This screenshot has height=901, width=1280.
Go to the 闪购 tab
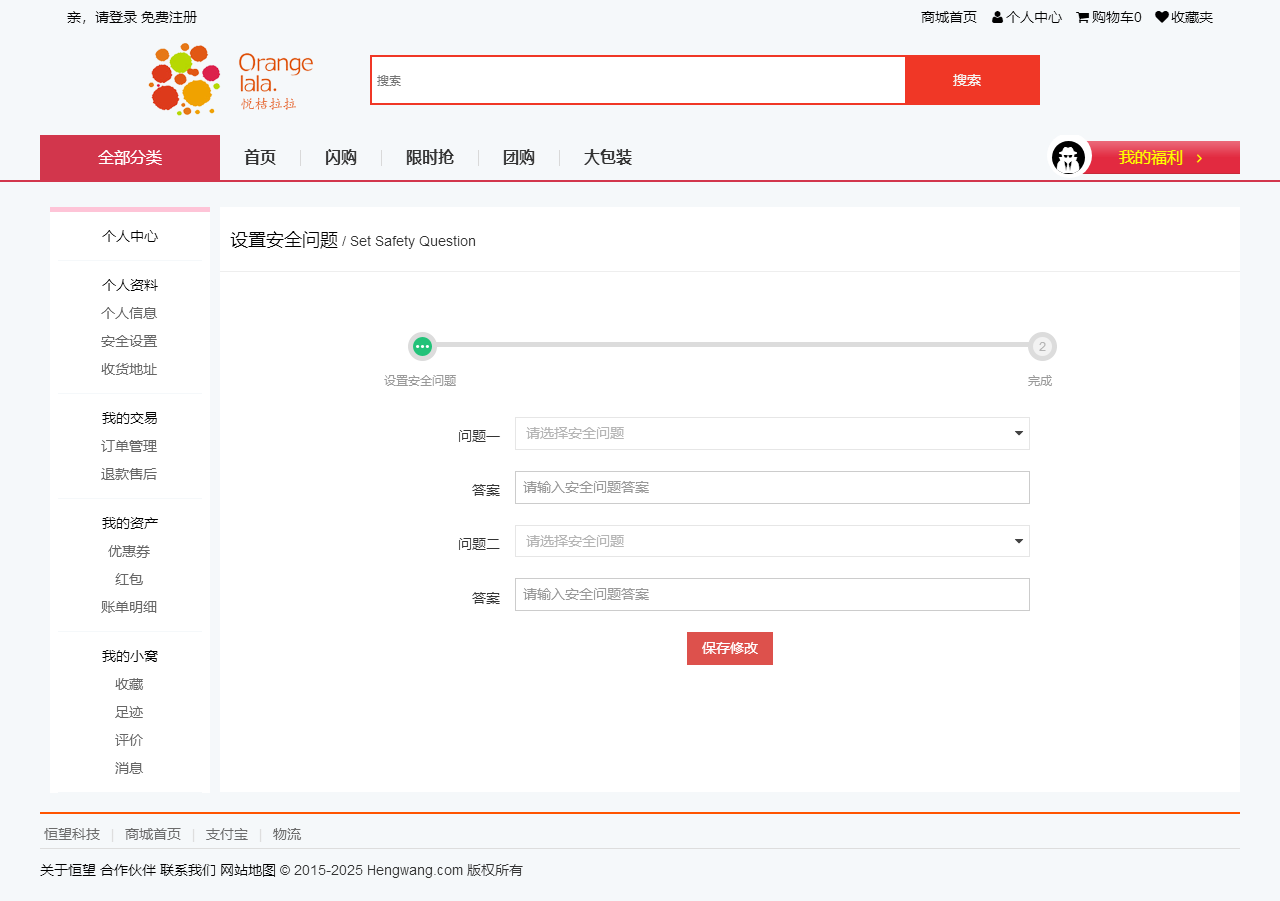[341, 158]
